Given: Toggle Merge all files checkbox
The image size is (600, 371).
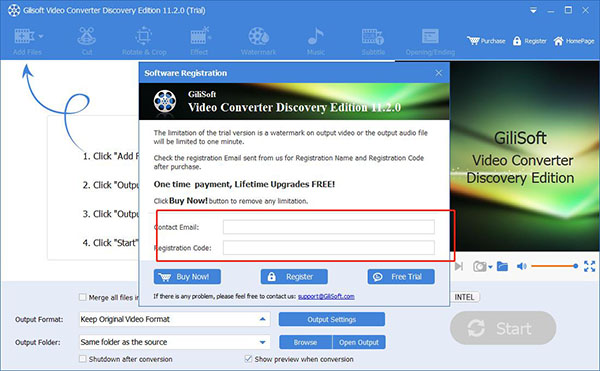Looking at the screenshot, I should (x=83, y=297).
